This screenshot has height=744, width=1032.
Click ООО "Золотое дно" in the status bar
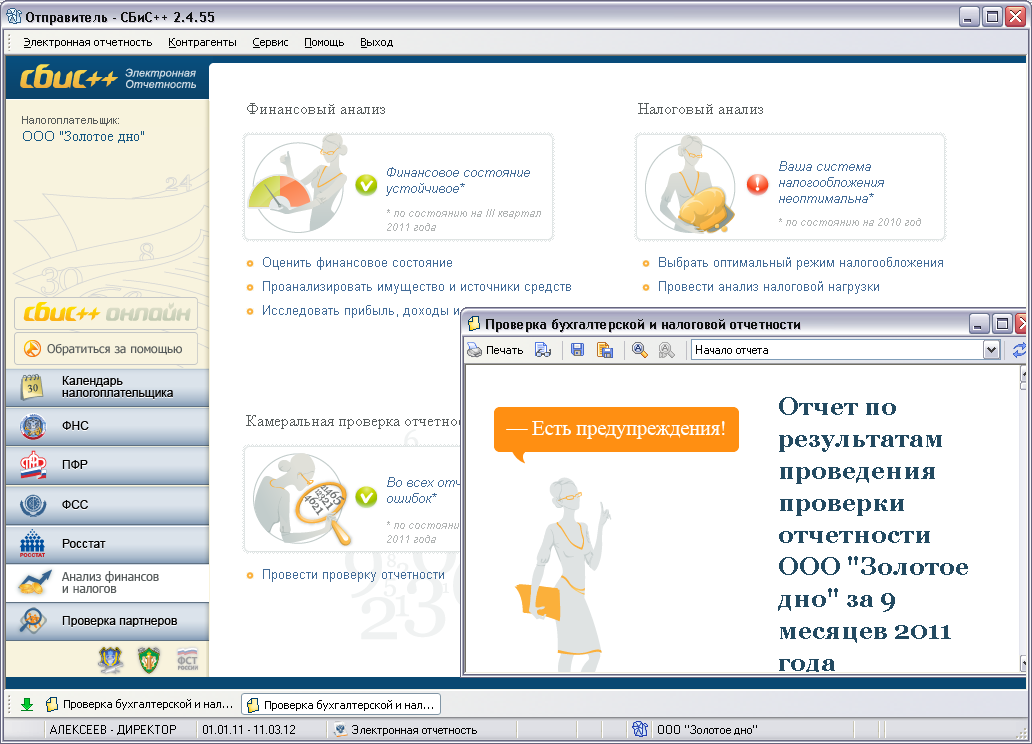tap(707, 730)
